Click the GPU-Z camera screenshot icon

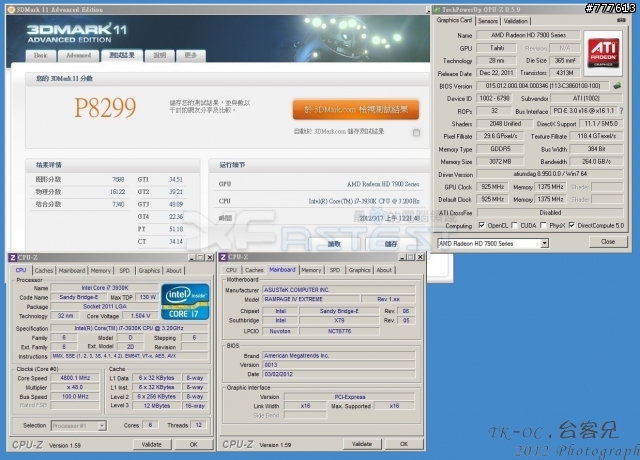[x=621, y=20]
